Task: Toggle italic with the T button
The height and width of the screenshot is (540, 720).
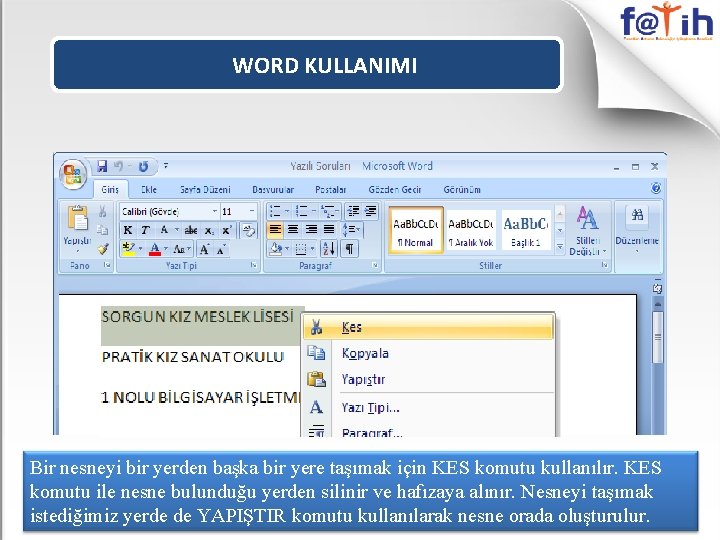Action: [145, 230]
